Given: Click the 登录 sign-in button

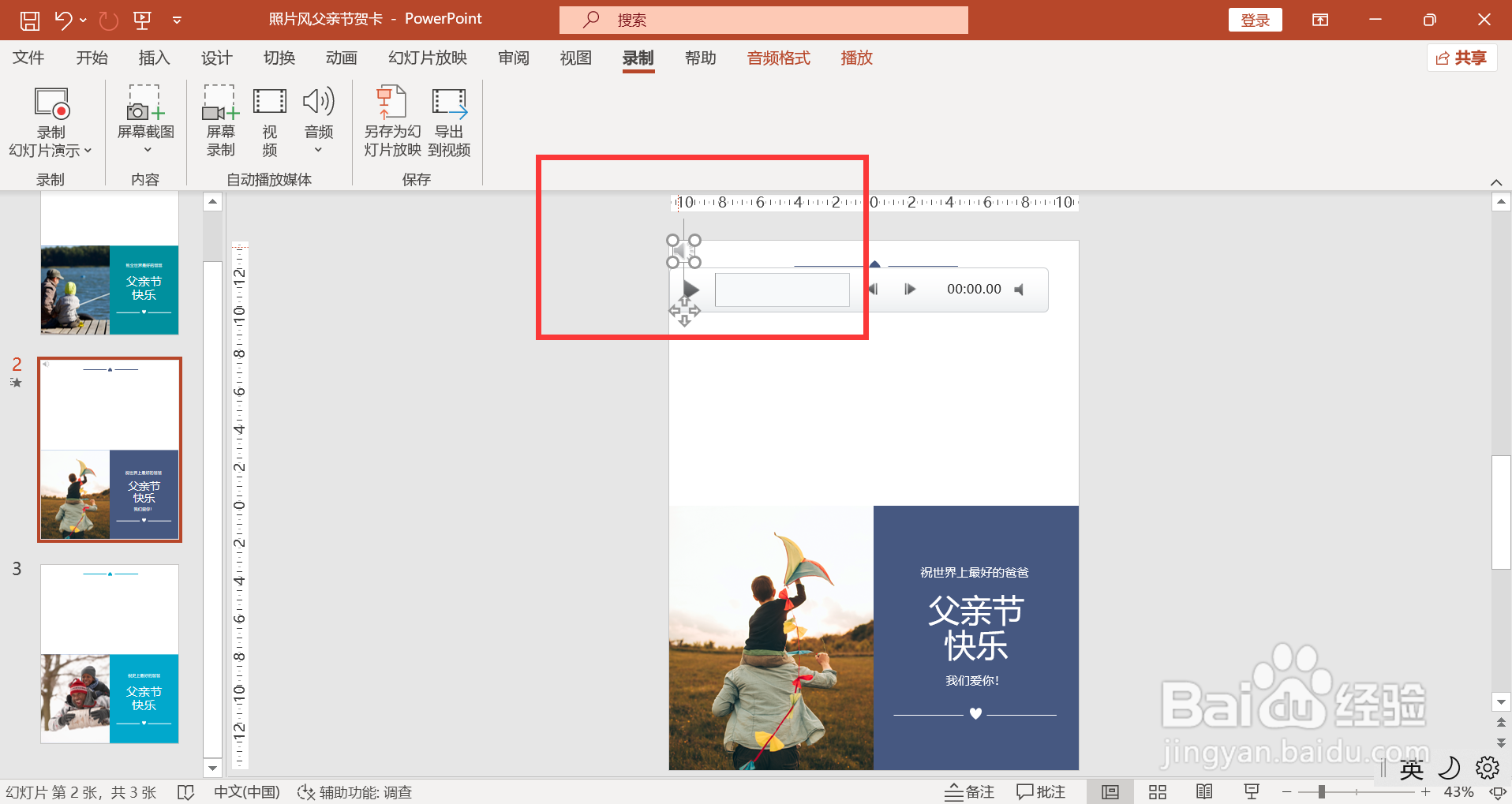Looking at the screenshot, I should pyautogui.click(x=1255, y=20).
